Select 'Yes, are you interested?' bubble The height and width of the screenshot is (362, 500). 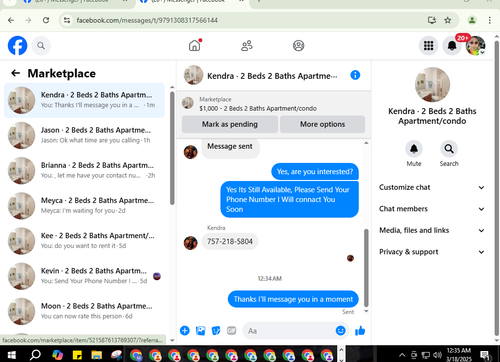coord(315,172)
